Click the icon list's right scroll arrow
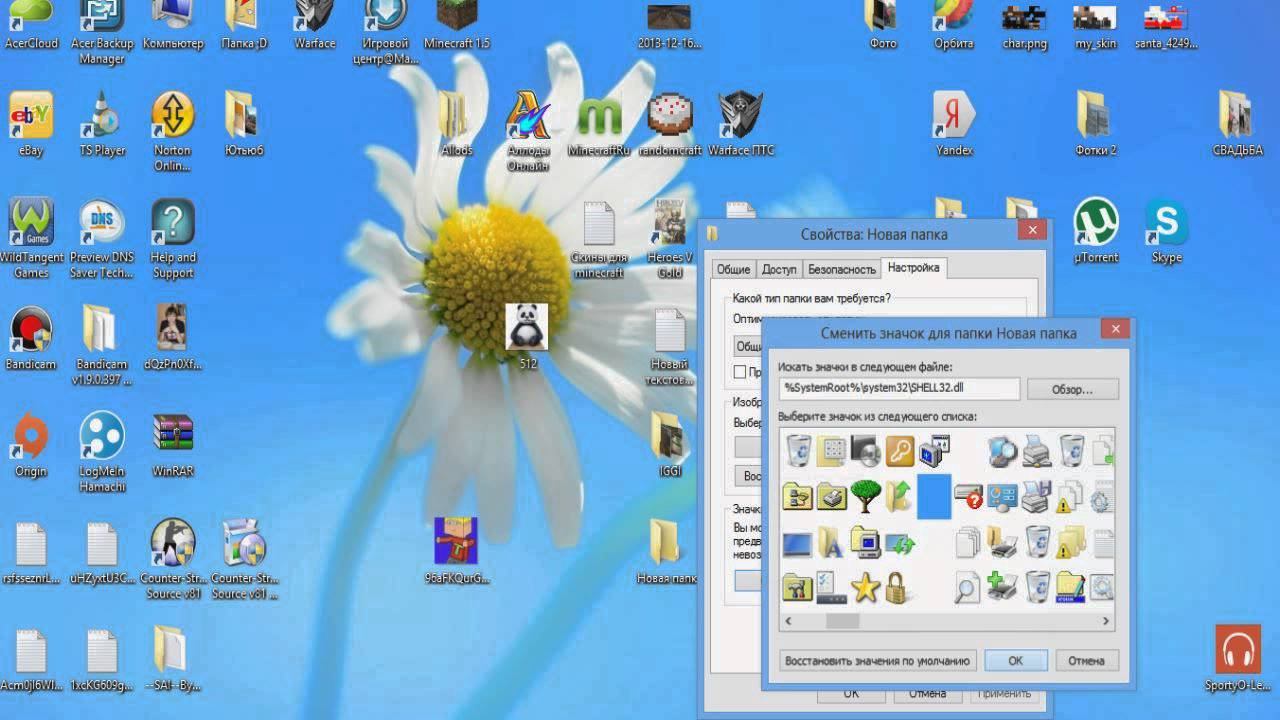 click(1105, 621)
